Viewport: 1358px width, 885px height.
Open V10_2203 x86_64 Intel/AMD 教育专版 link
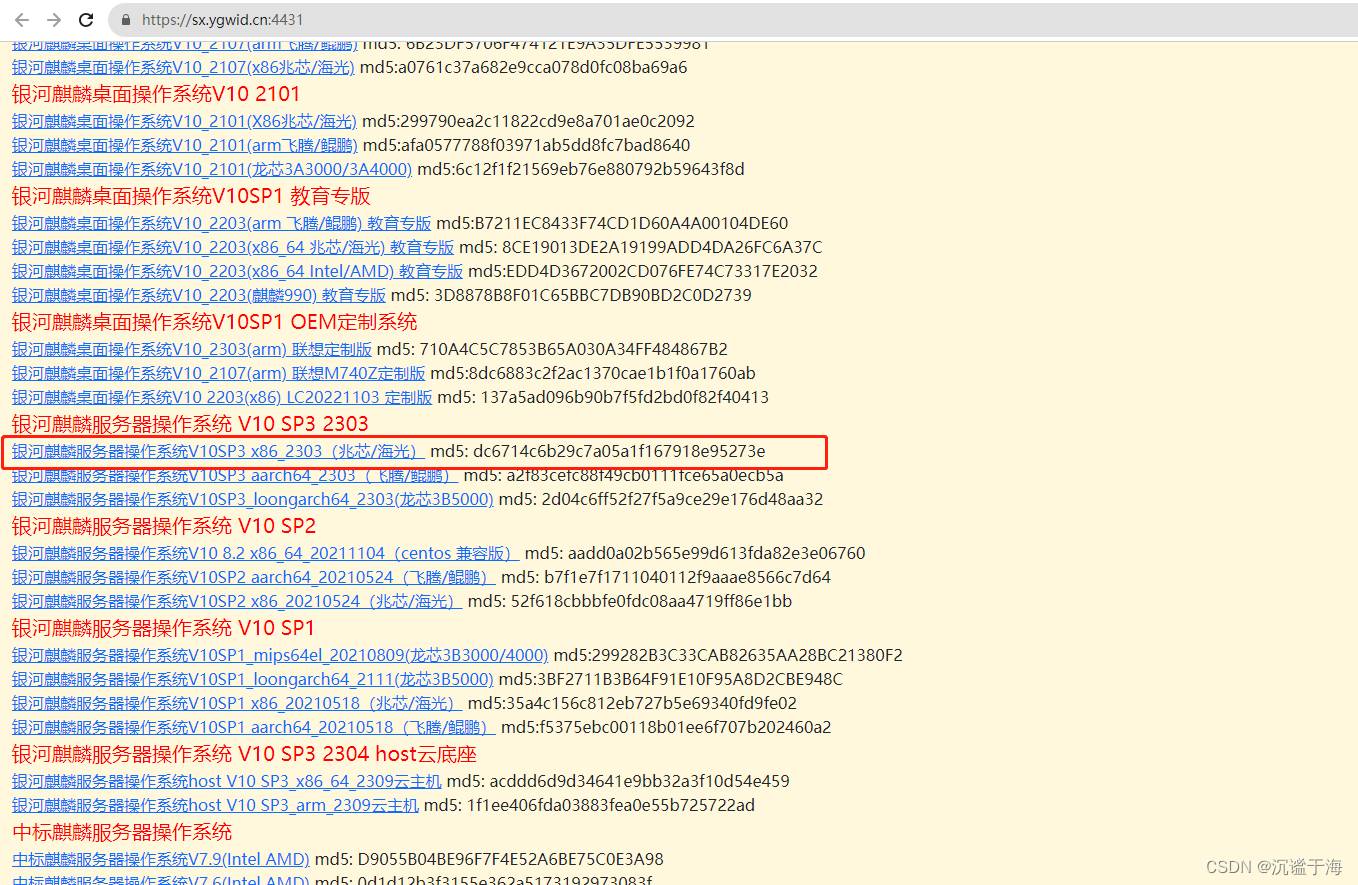[x=237, y=271]
